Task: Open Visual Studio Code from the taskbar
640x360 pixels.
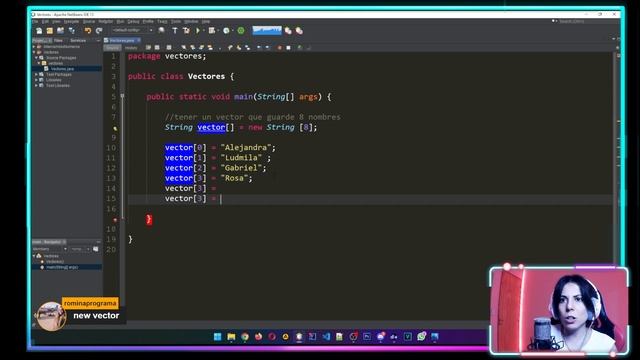Action: (326, 336)
